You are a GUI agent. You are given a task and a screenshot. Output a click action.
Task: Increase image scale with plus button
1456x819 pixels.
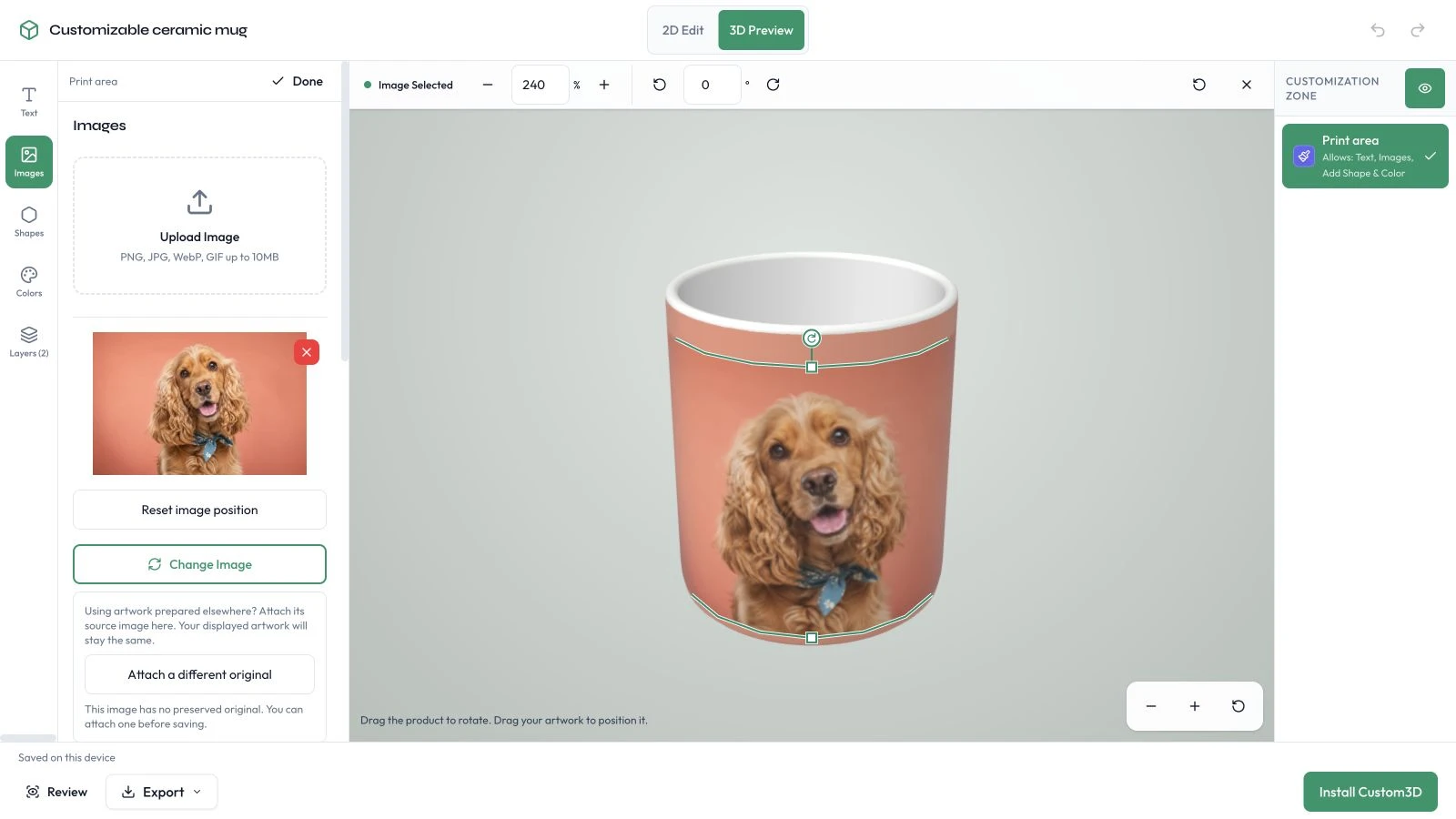(x=604, y=85)
